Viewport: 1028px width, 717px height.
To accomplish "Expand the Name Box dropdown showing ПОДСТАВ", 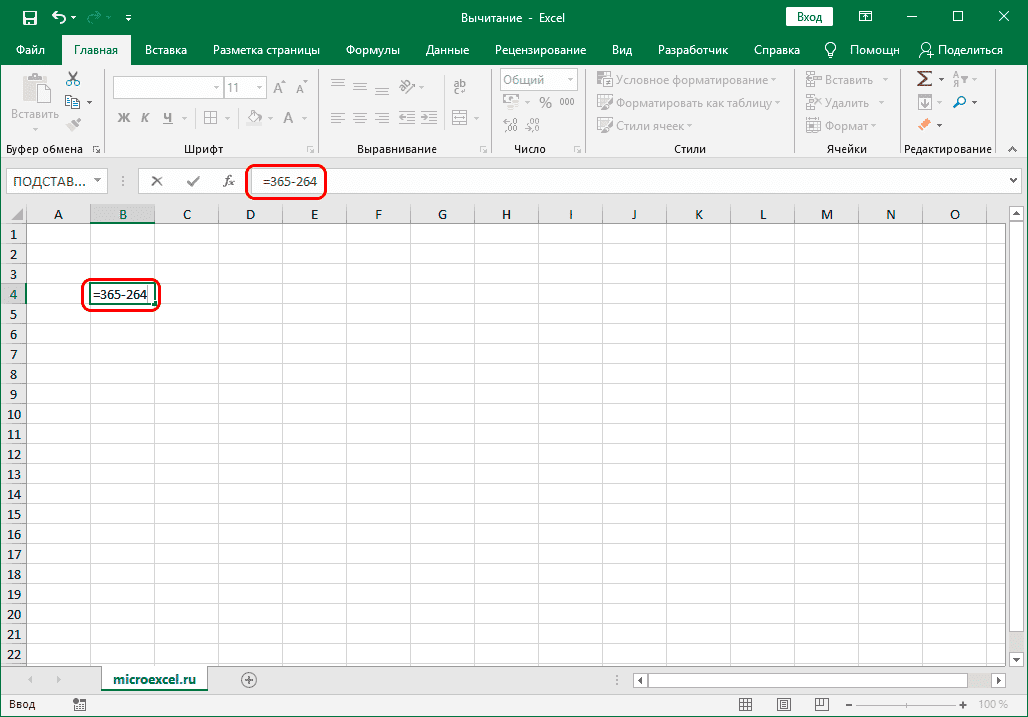I will tap(98, 181).
